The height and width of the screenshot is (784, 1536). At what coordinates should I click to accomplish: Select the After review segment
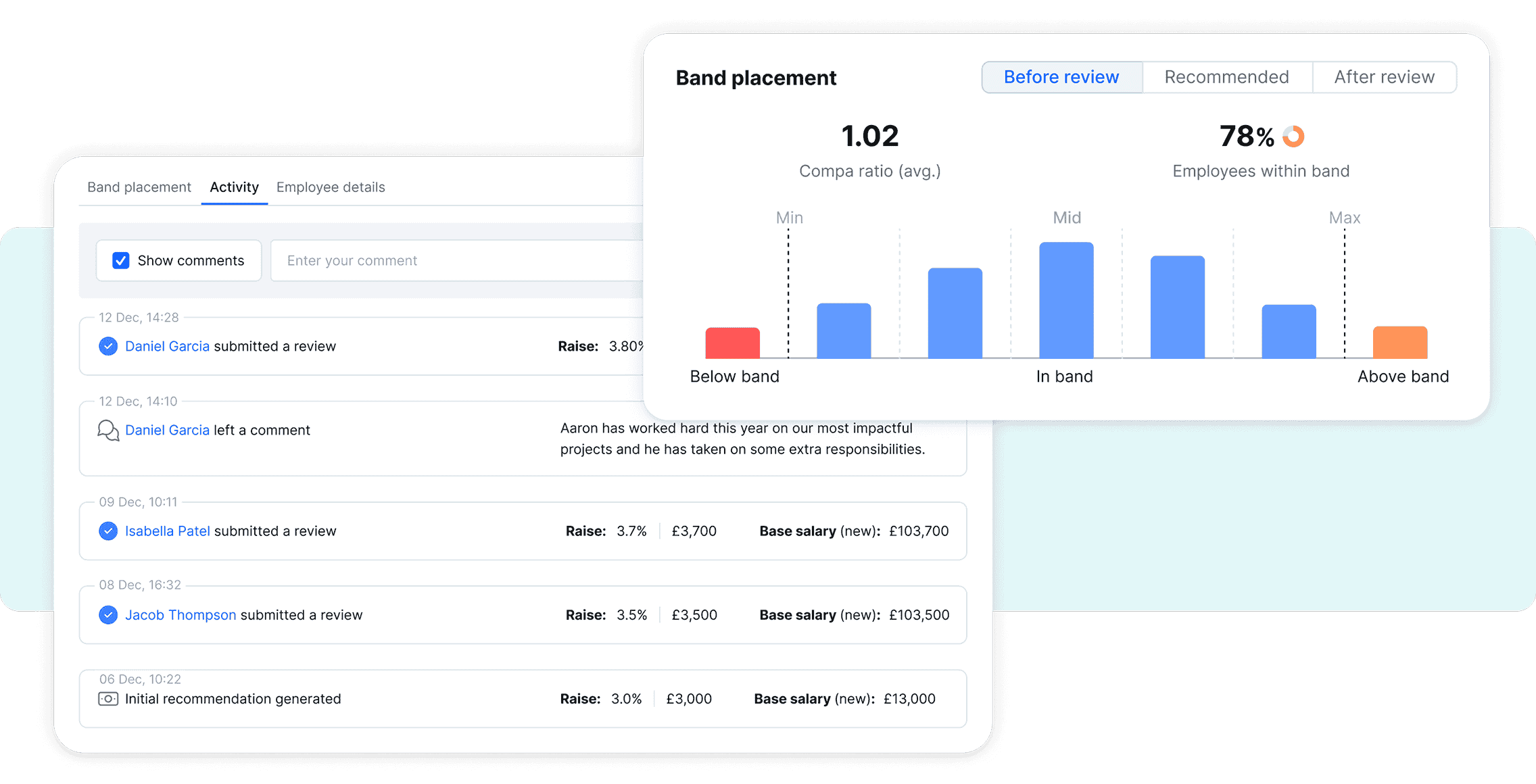point(1384,77)
